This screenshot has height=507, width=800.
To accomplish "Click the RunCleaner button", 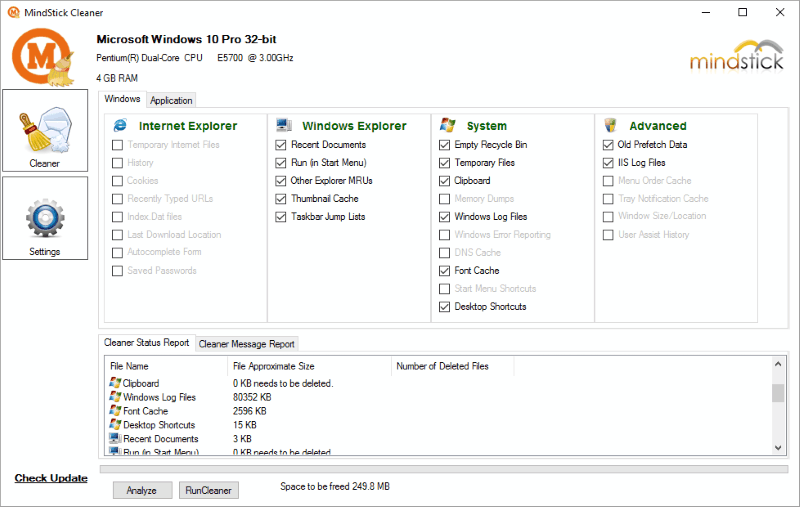I will (x=208, y=490).
